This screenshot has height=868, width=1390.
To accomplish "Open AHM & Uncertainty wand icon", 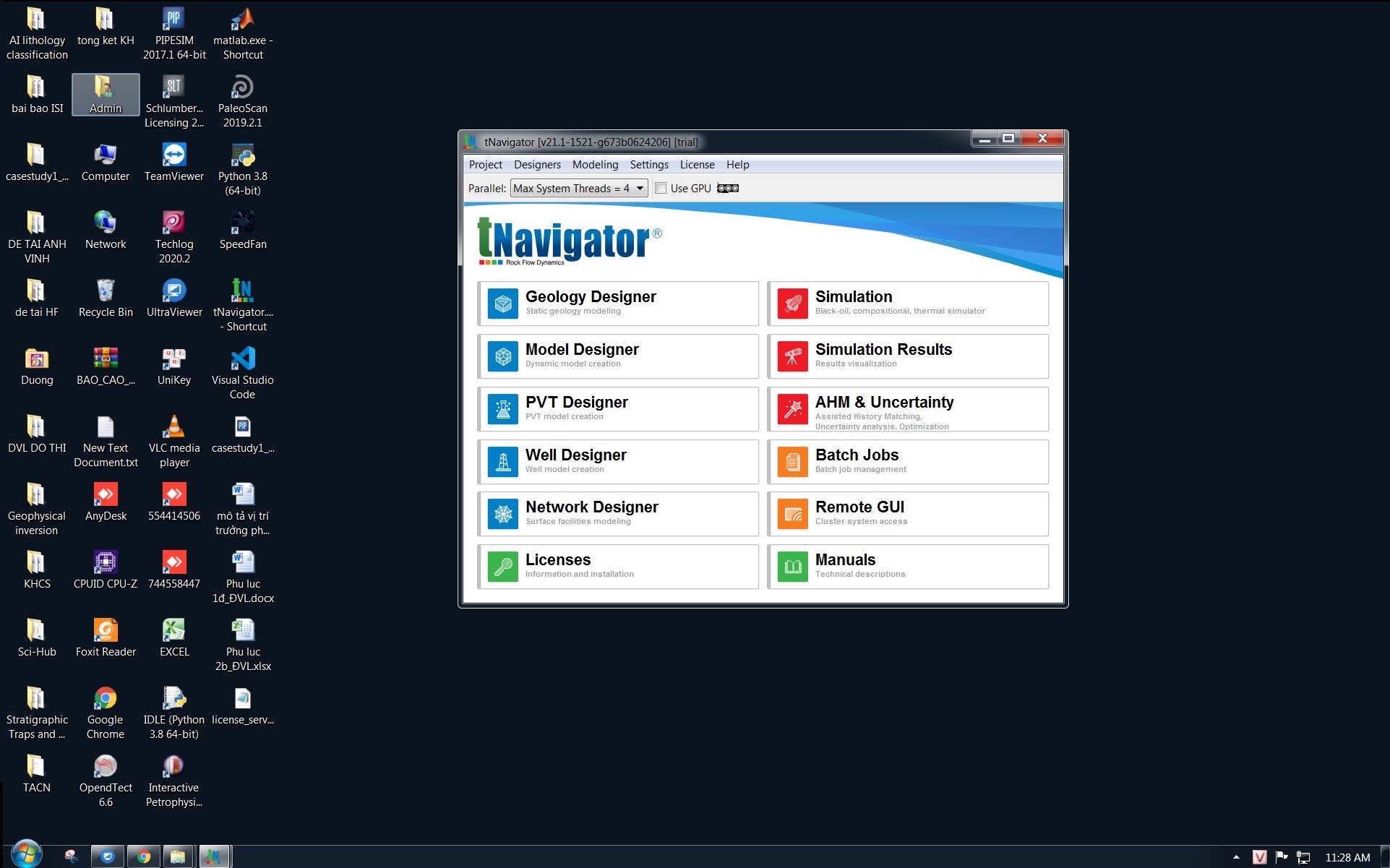I will (792, 409).
